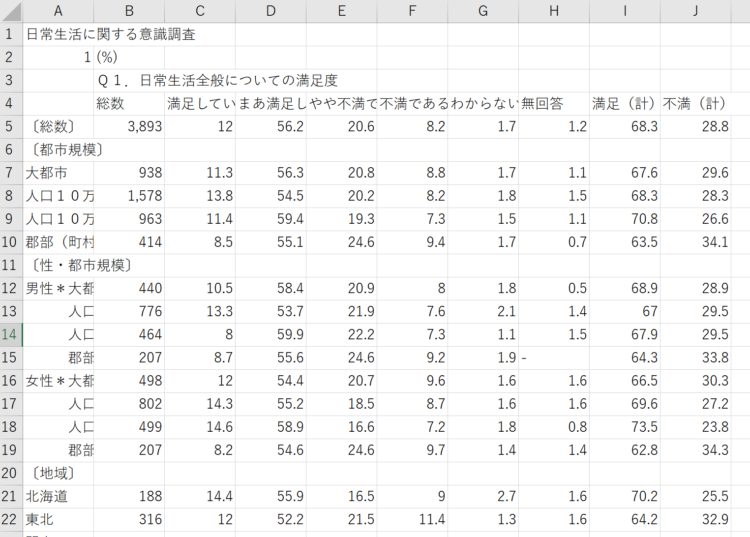The image size is (750, 537).
Task: Click the value 440
Action: 151,288
